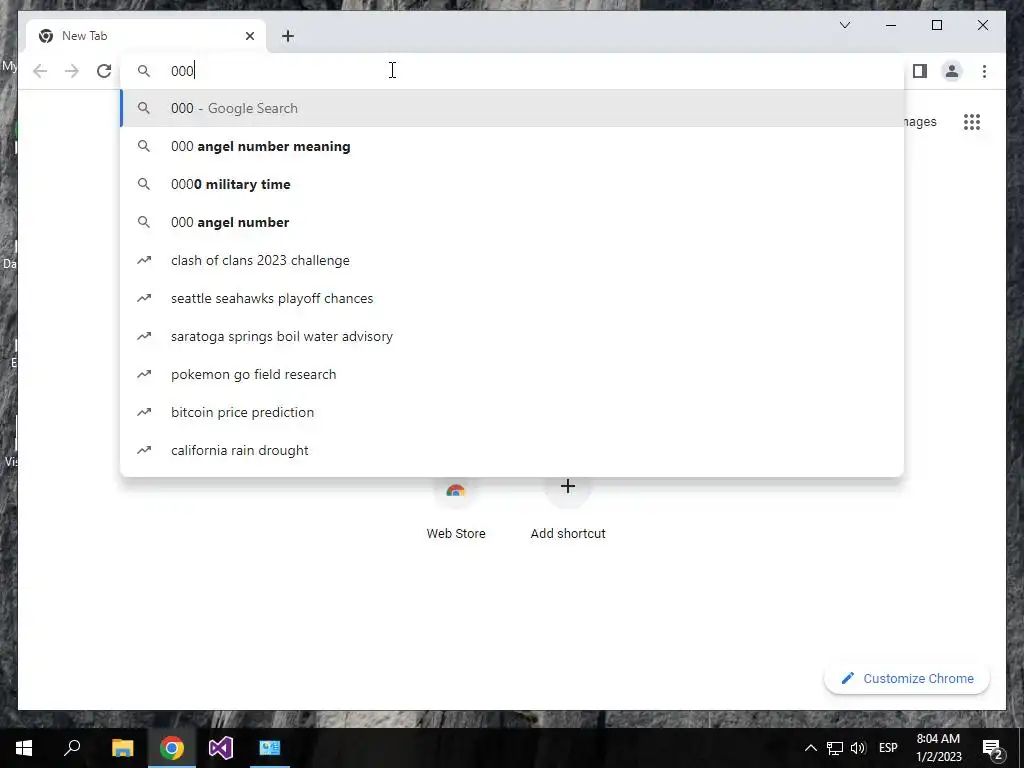Open the remote desktop taskbar app icon
Image resolution: width=1024 pixels, height=768 pixels.
[270, 748]
